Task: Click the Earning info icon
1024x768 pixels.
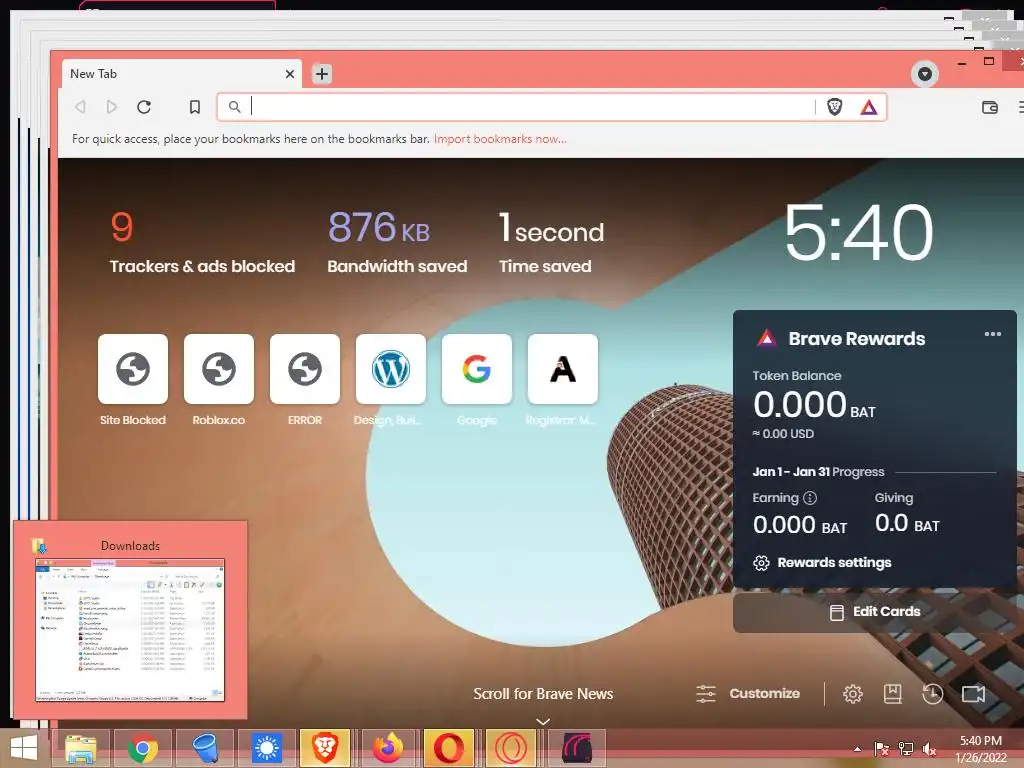Action: [x=810, y=498]
